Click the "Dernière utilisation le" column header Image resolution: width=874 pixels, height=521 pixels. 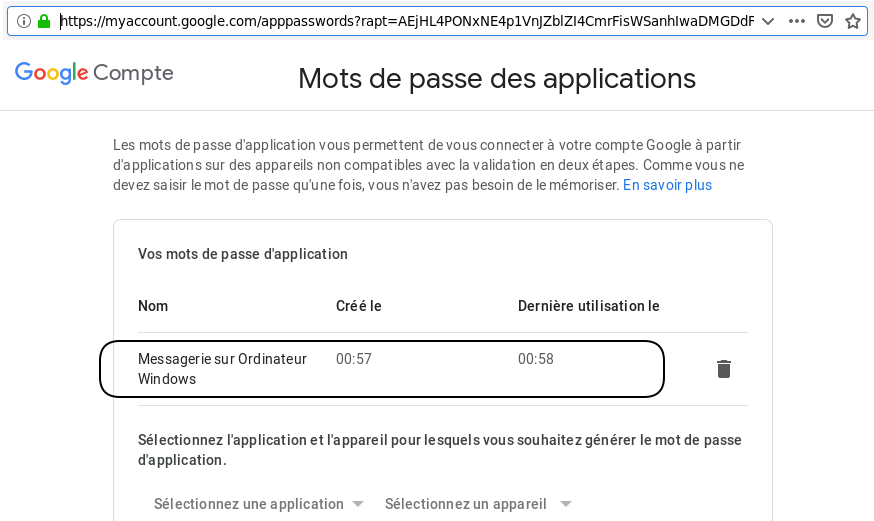tap(588, 306)
